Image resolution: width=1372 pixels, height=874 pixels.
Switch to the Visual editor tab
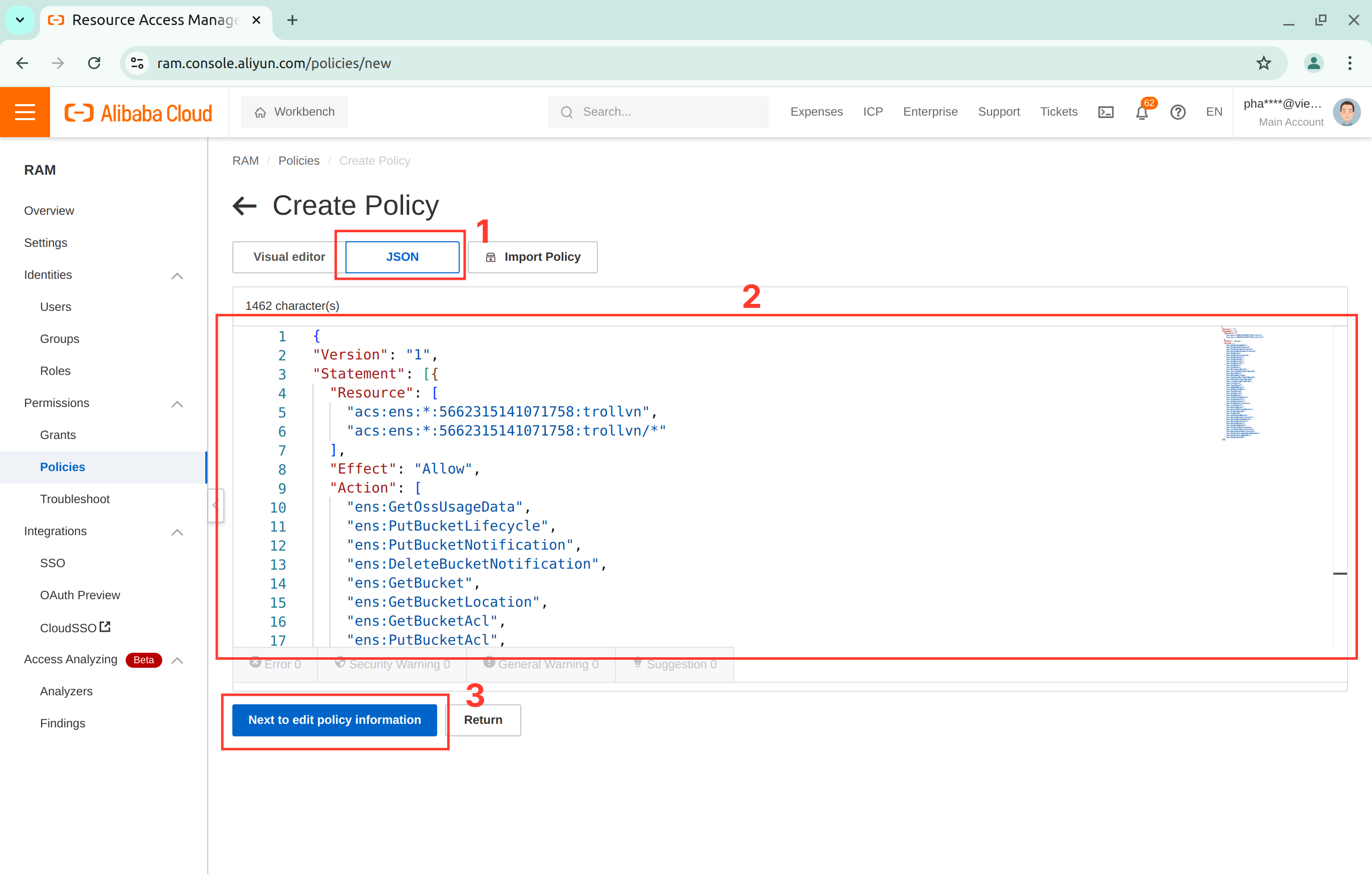(x=289, y=257)
